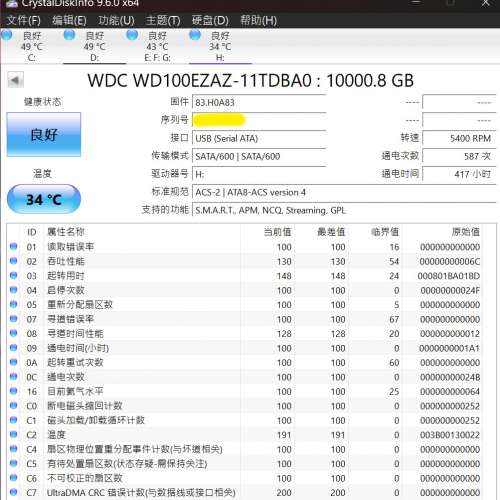
Task: Click the ACS-2 standard field
Action: pyautogui.click(x=344, y=192)
